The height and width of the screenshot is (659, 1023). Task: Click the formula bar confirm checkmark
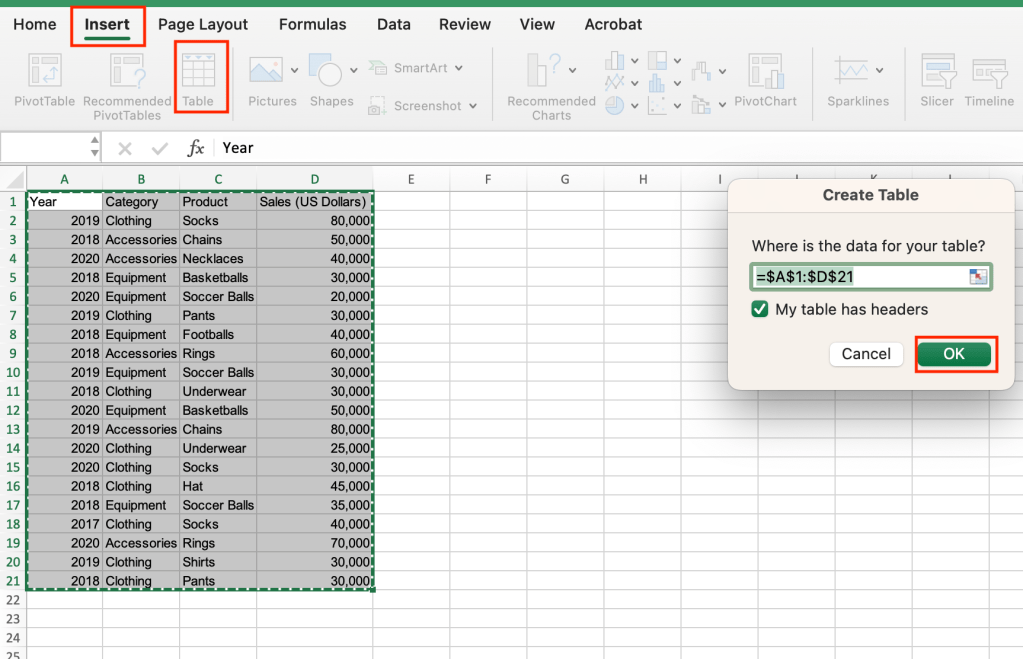point(160,149)
